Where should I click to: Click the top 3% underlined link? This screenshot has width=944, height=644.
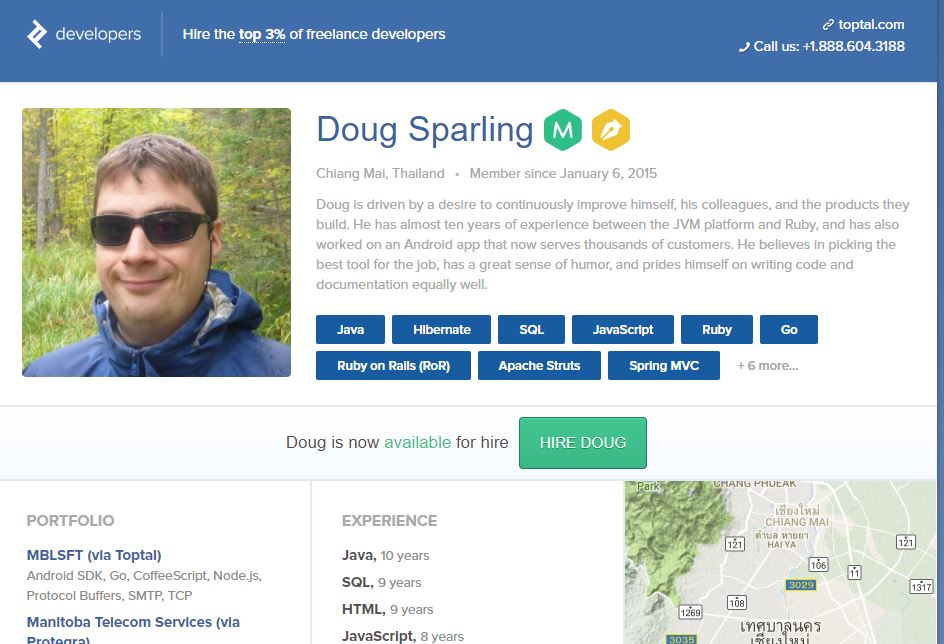tap(262, 34)
